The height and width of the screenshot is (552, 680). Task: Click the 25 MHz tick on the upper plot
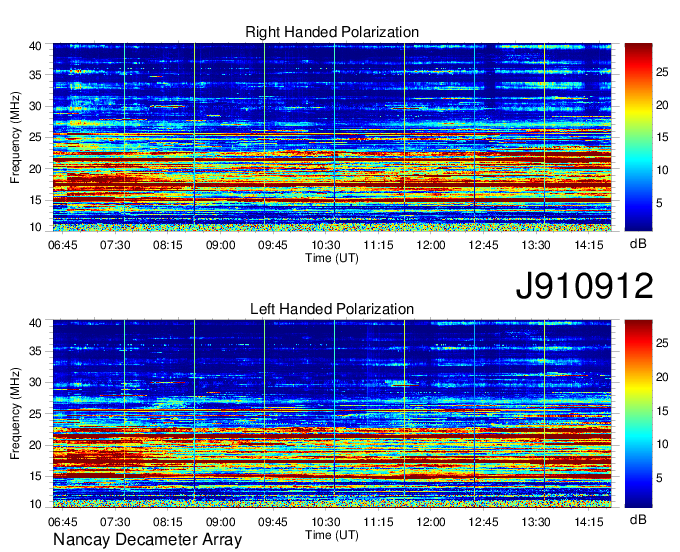35,137
